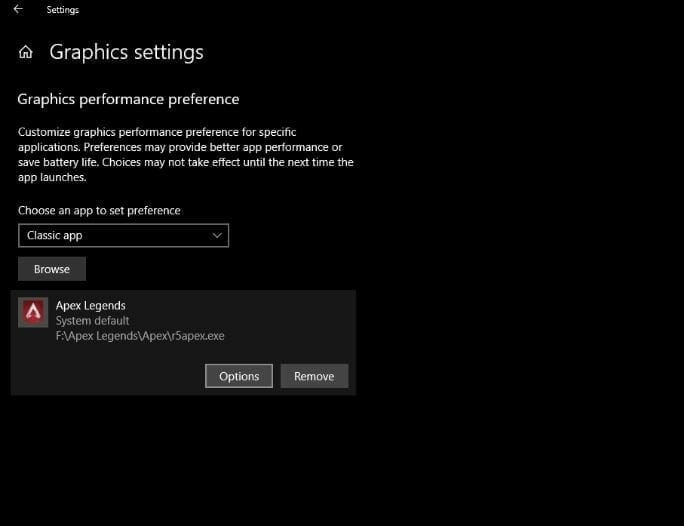The image size is (684, 526).
Task: Click empty card area left of Options
Action: click(x=110, y=376)
